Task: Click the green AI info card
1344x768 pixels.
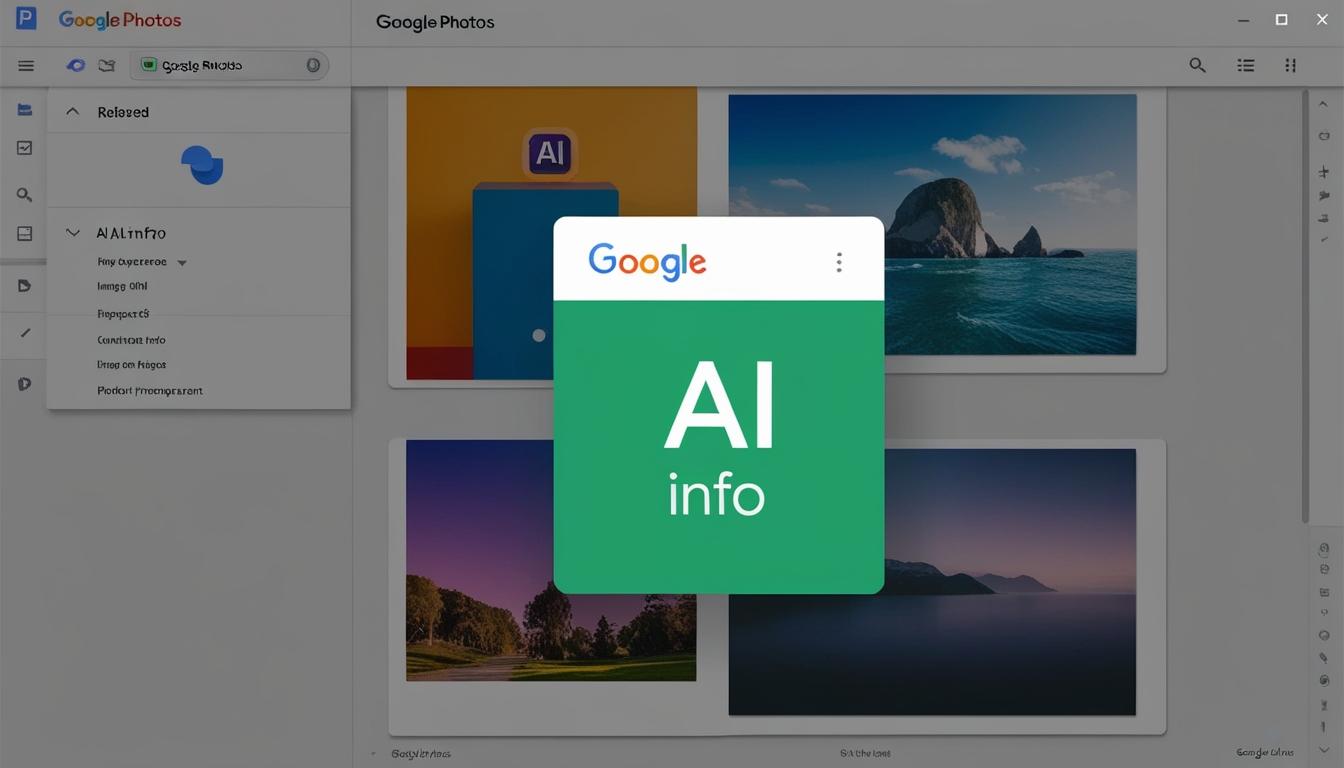Action: tap(718, 447)
